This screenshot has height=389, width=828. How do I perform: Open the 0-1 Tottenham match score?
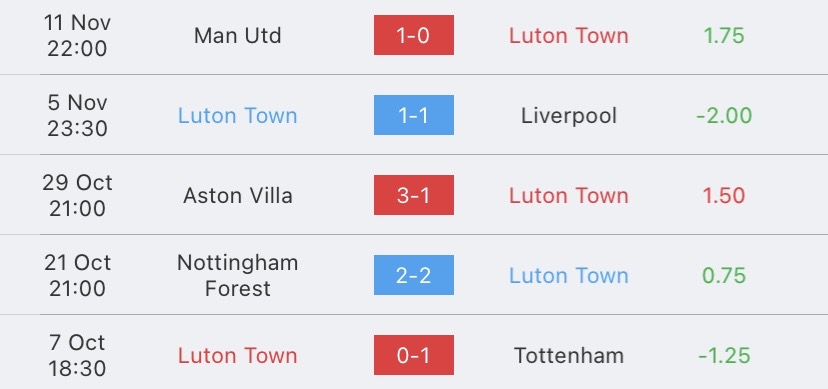[413, 355]
